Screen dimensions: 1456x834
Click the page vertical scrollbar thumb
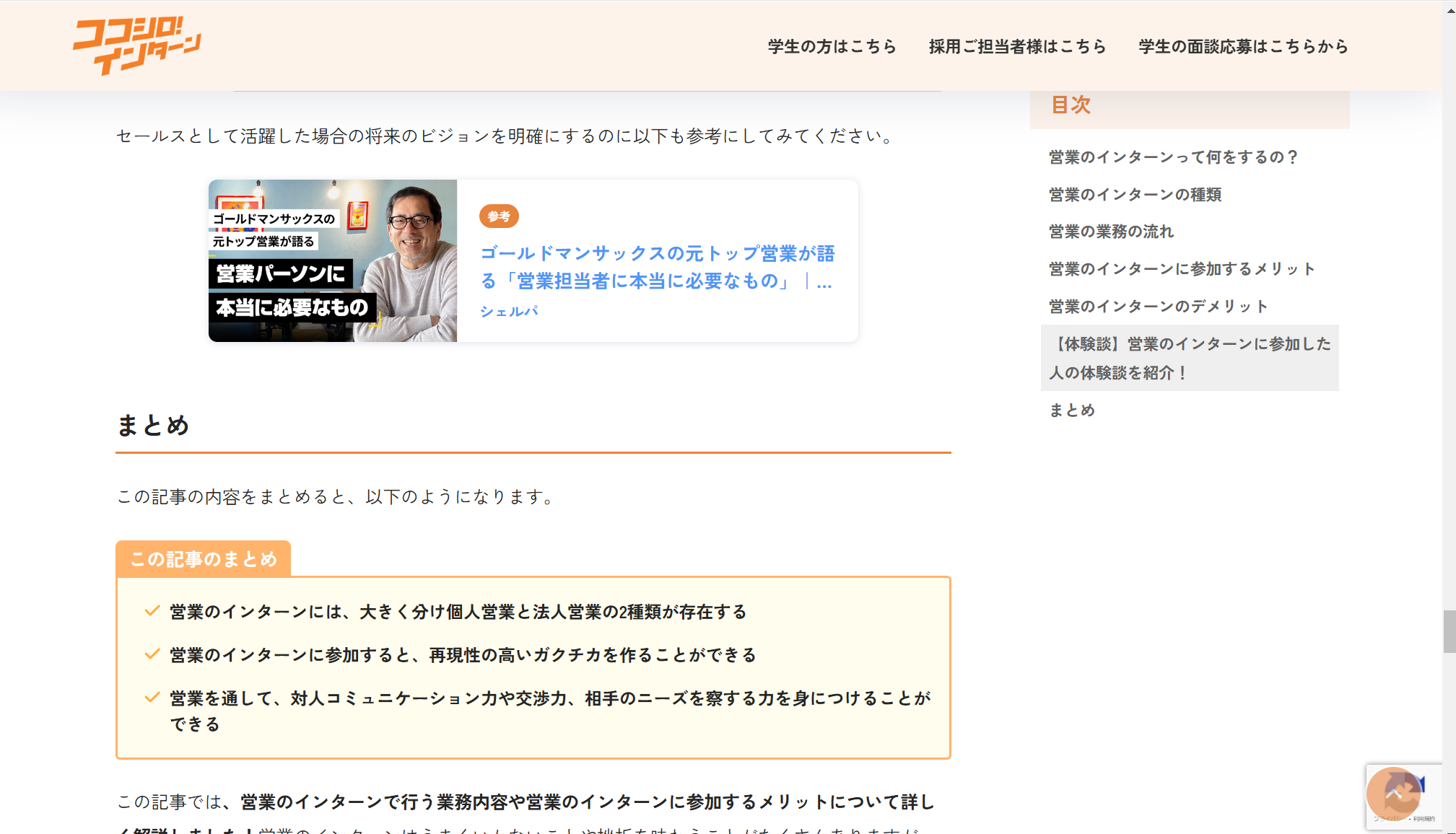coord(1450,631)
